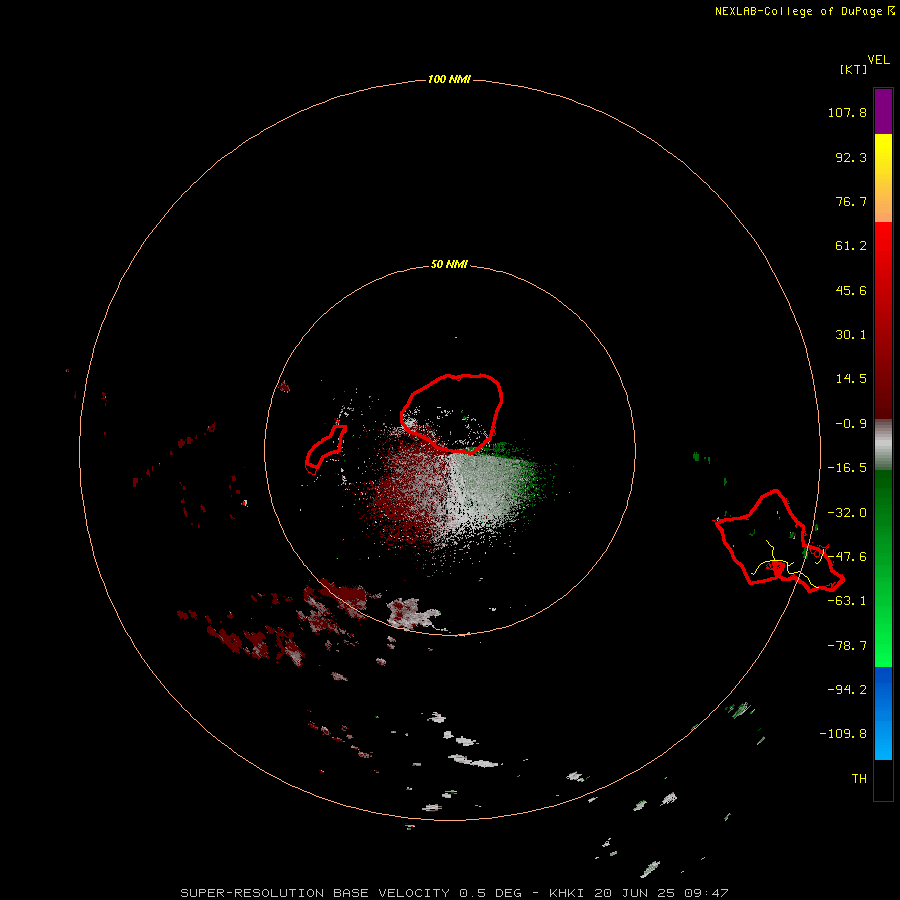This screenshot has width=900, height=900.
Task: Click the -32.0 legend value
Action: tap(847, 513)
